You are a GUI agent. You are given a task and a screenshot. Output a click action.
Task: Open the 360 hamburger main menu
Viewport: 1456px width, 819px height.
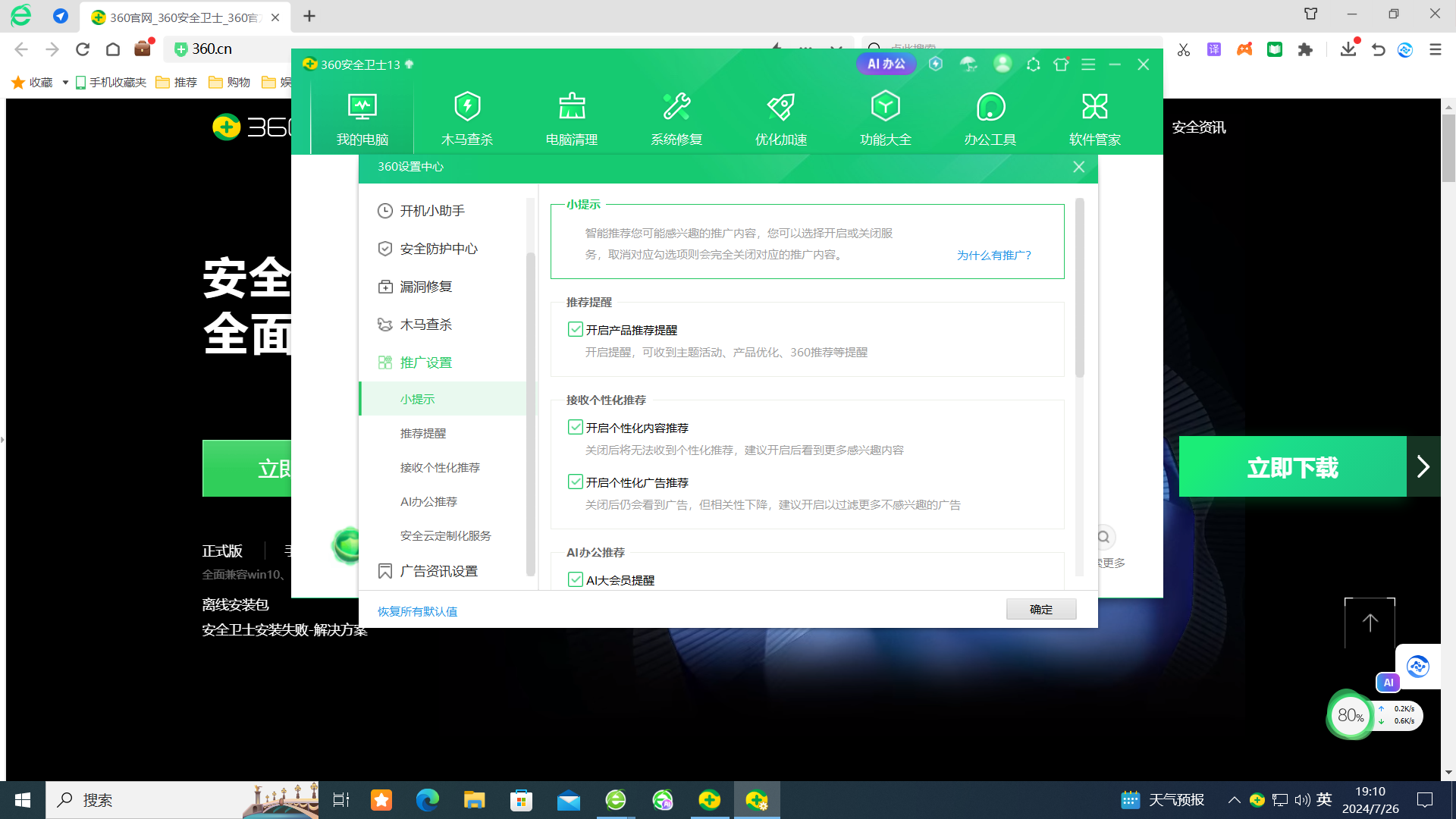pyautogui.click(x=1088, y=64)
